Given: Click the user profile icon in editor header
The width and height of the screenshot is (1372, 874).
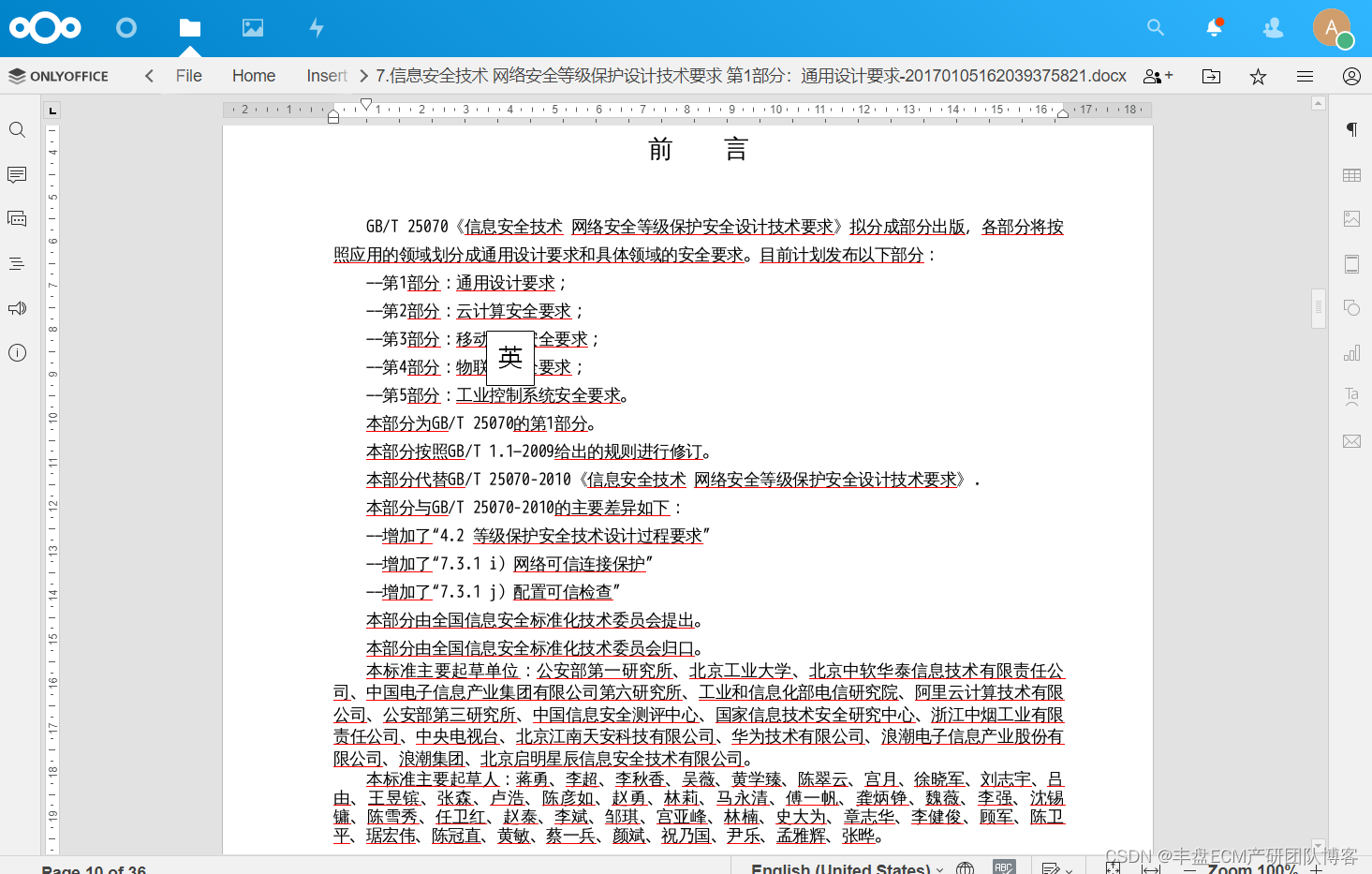Looking at the screenshot, I should [1351, 76].
